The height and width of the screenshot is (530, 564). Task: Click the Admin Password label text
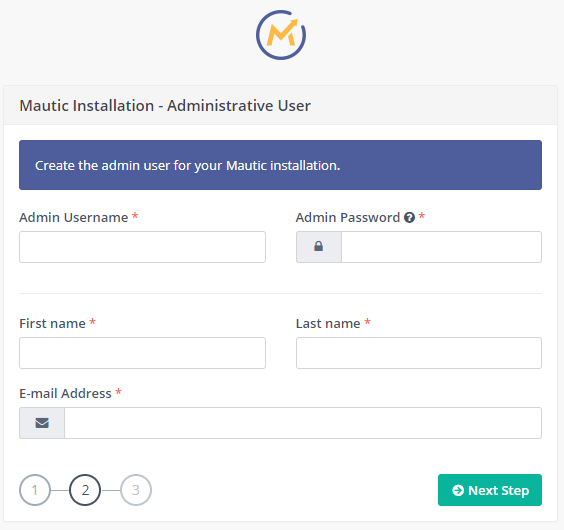coord(348,217)
